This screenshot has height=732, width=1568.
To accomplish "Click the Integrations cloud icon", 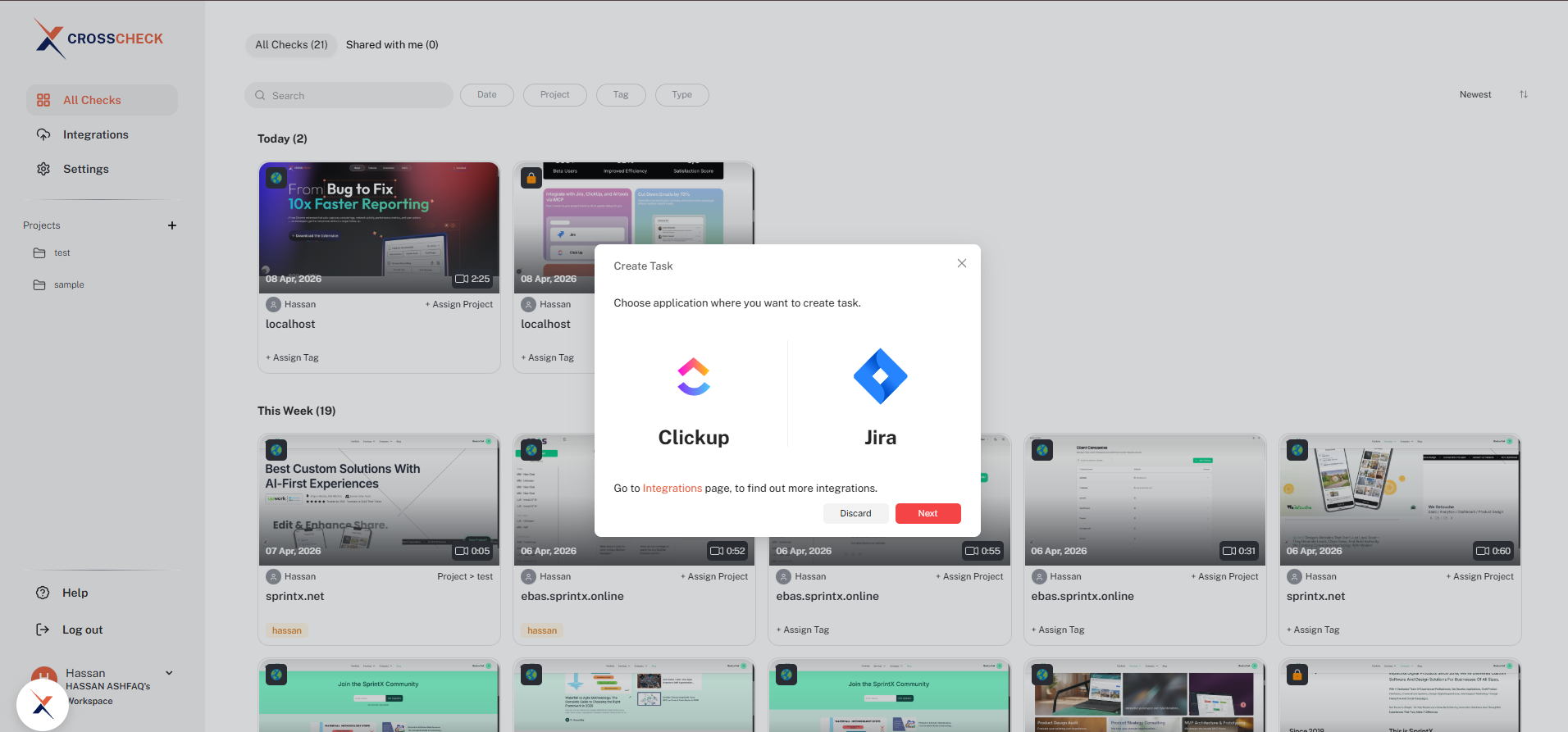I will point(43,134).
